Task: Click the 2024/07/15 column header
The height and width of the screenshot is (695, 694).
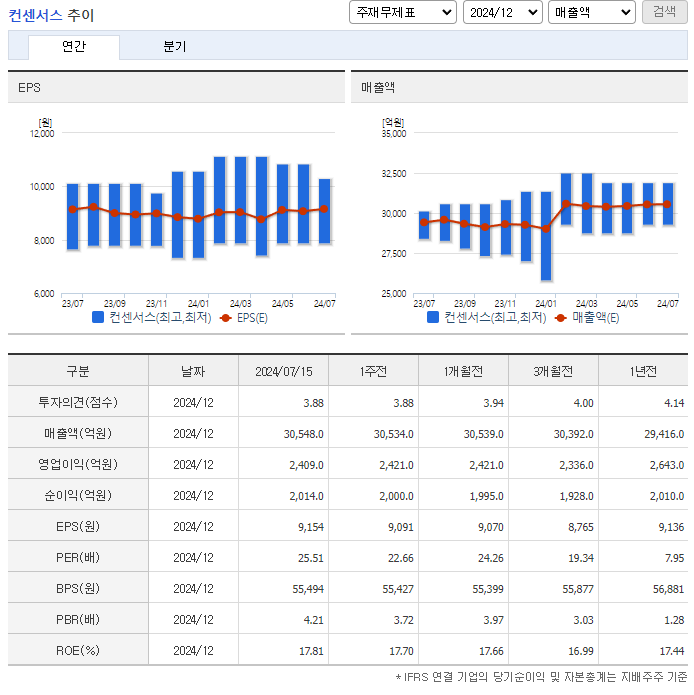Action: 284,371
